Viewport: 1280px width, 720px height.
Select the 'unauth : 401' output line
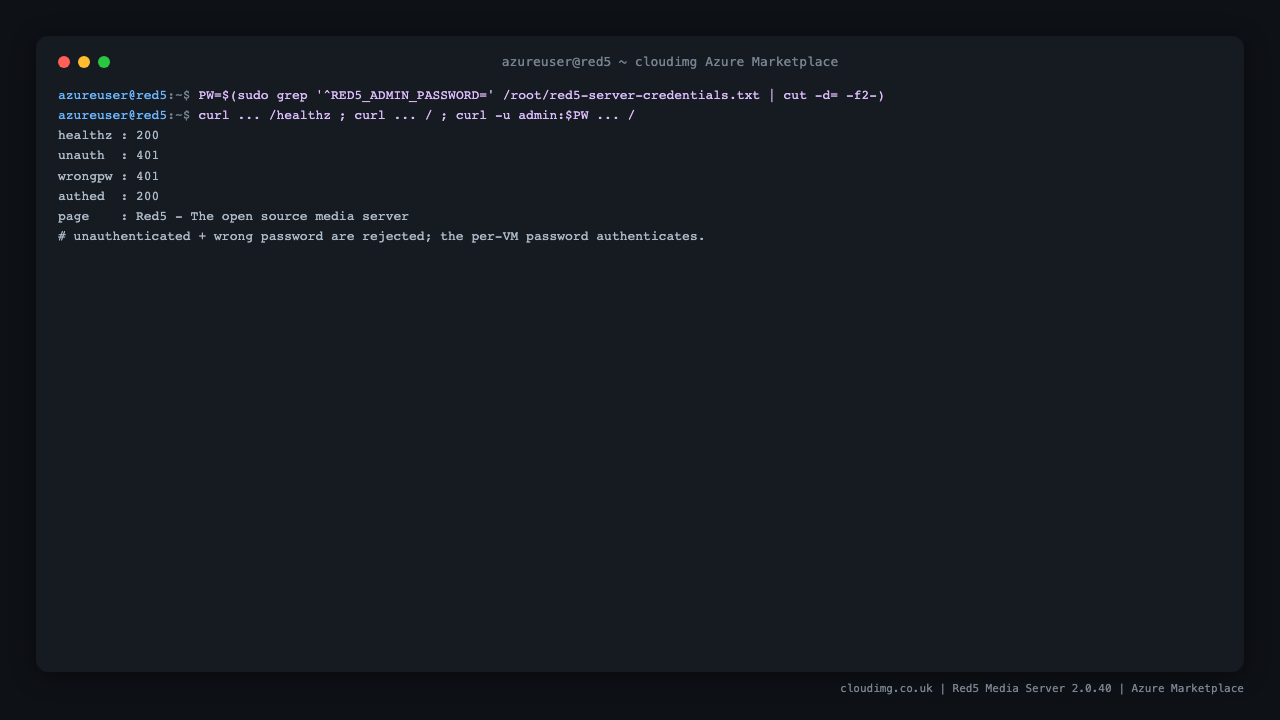point(108,155)
